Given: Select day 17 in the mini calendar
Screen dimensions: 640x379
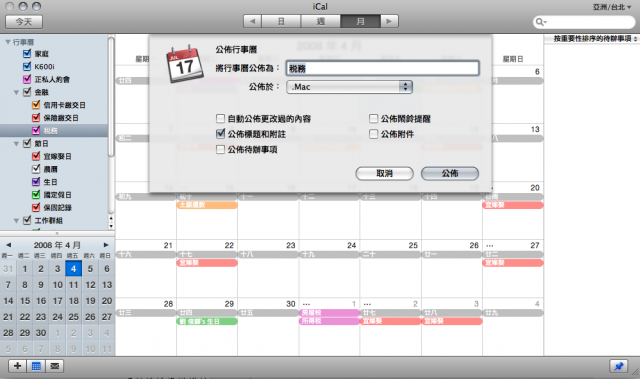Looking at the screenshot, I should click(x=57, y=301).
